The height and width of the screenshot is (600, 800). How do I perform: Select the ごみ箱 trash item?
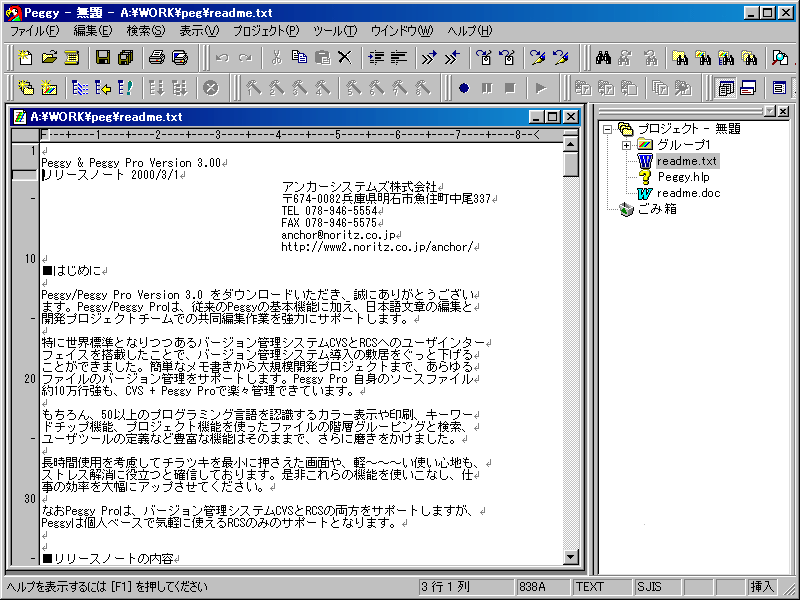(x=657, y=209)
